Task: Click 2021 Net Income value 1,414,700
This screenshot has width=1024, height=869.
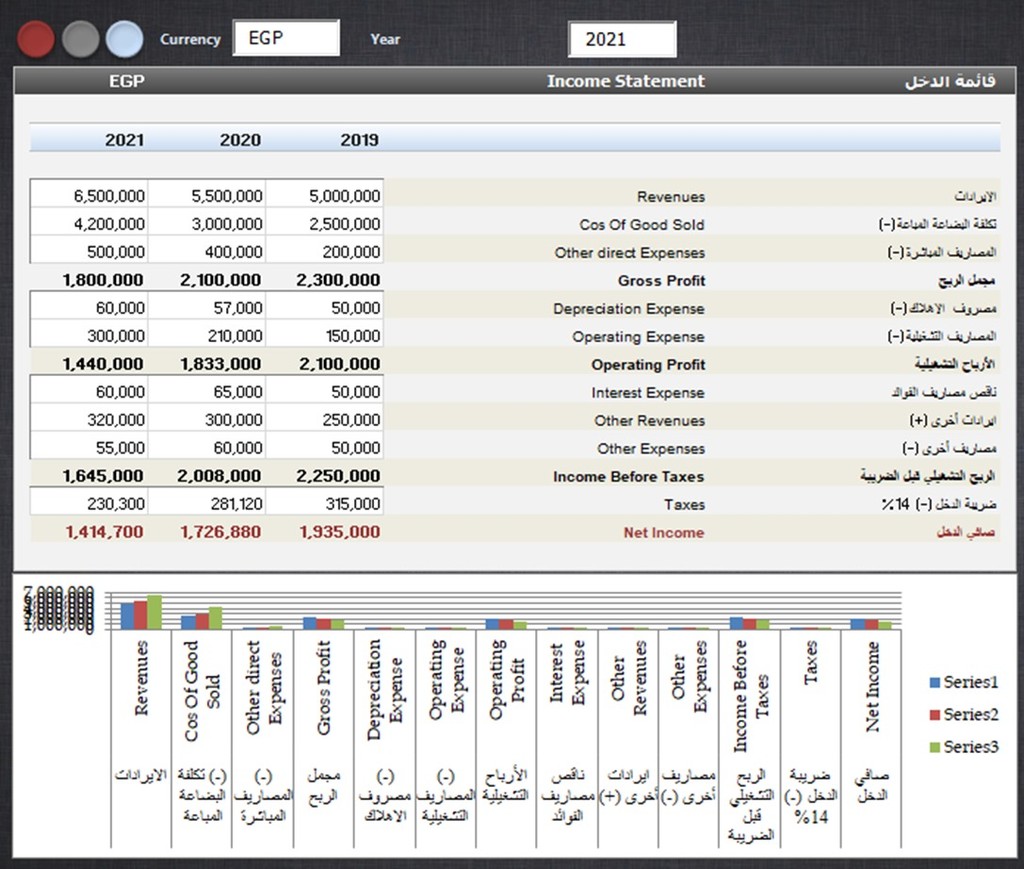Action: 104,532
